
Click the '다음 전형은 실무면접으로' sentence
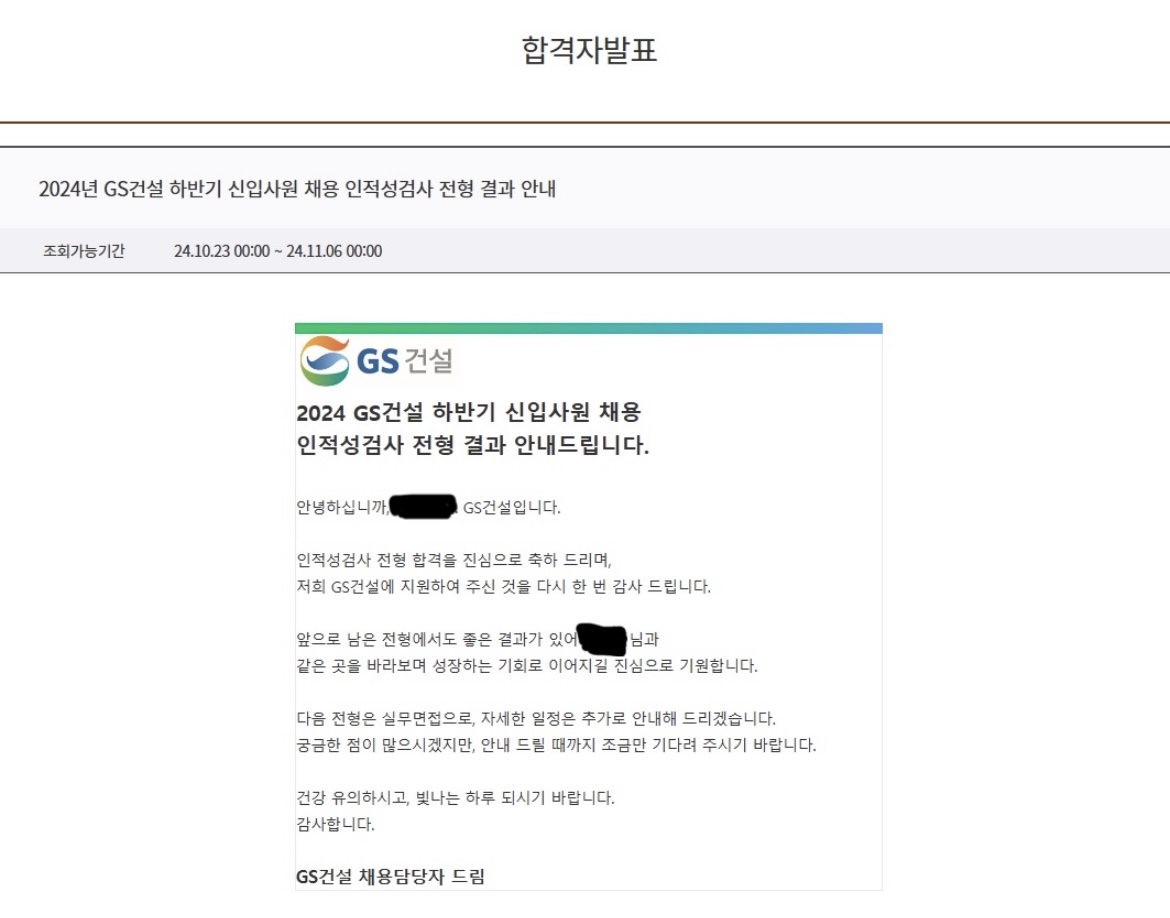(535, 718)
